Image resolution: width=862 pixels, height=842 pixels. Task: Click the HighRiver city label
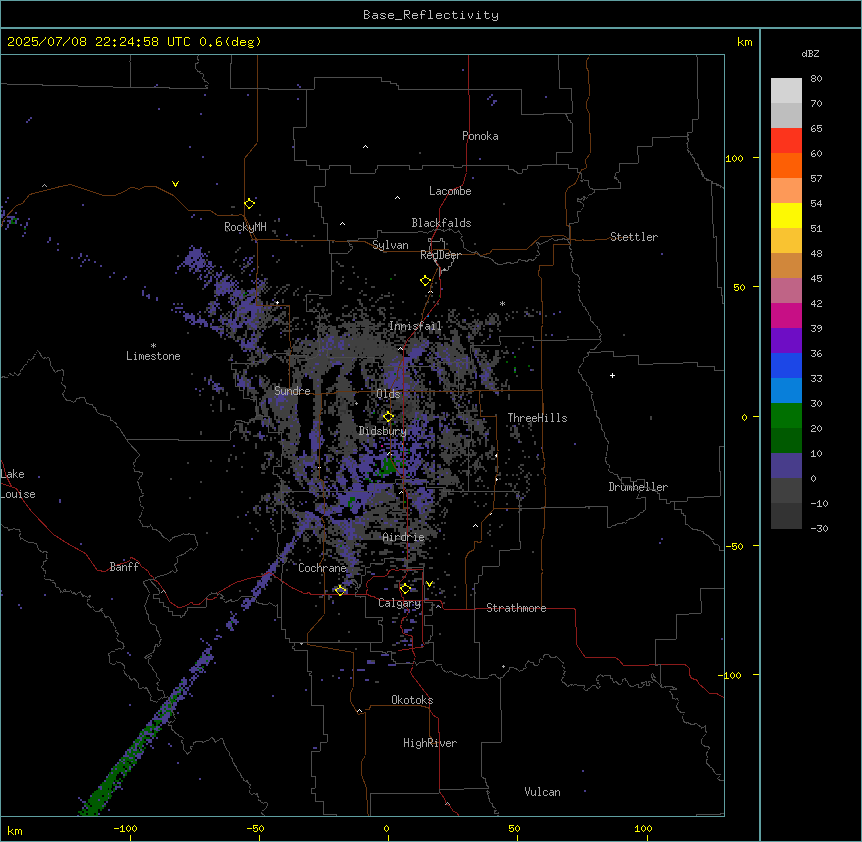click(430, 743)
